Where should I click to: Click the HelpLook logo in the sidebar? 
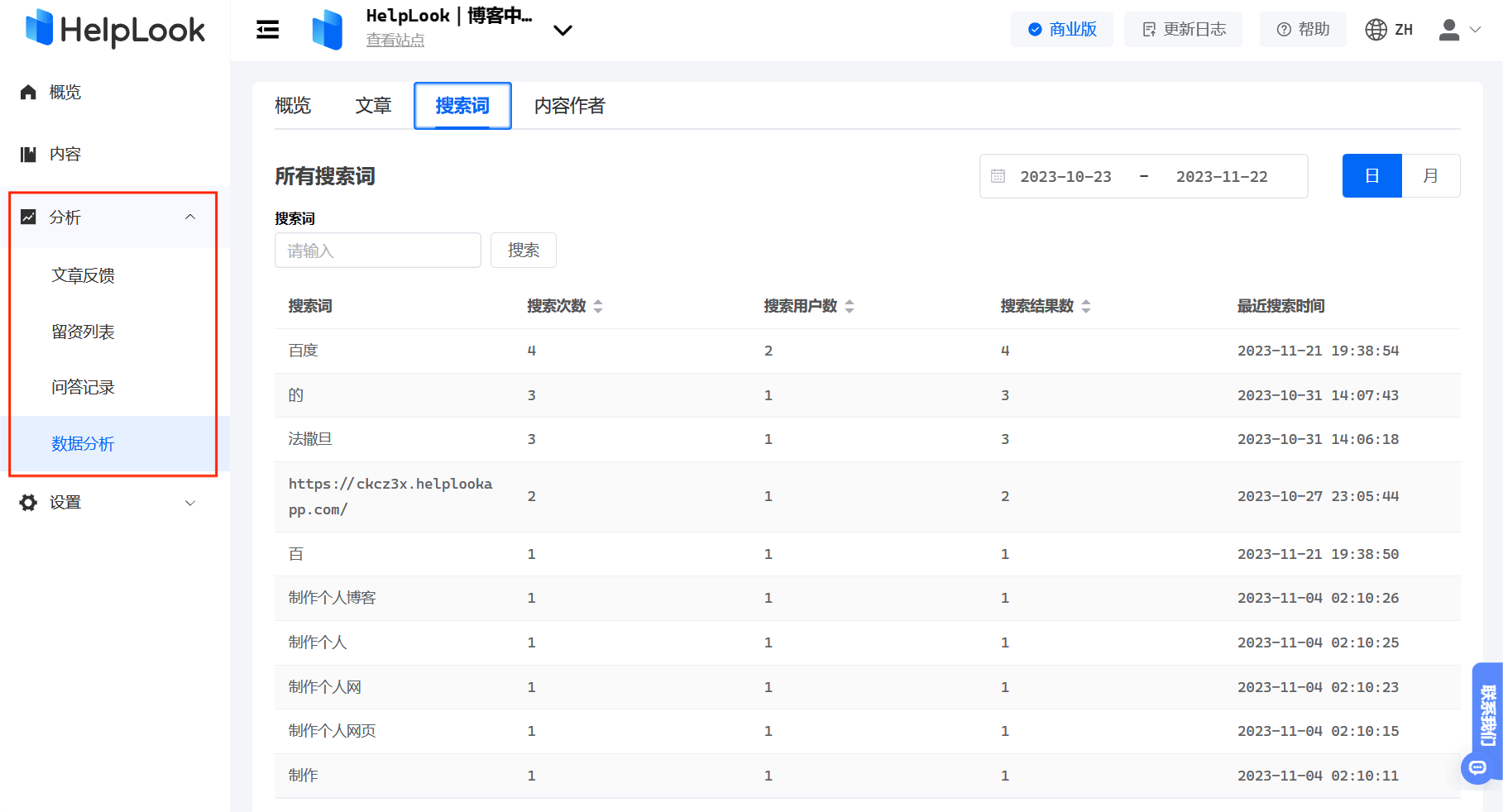tap(115, 30)
